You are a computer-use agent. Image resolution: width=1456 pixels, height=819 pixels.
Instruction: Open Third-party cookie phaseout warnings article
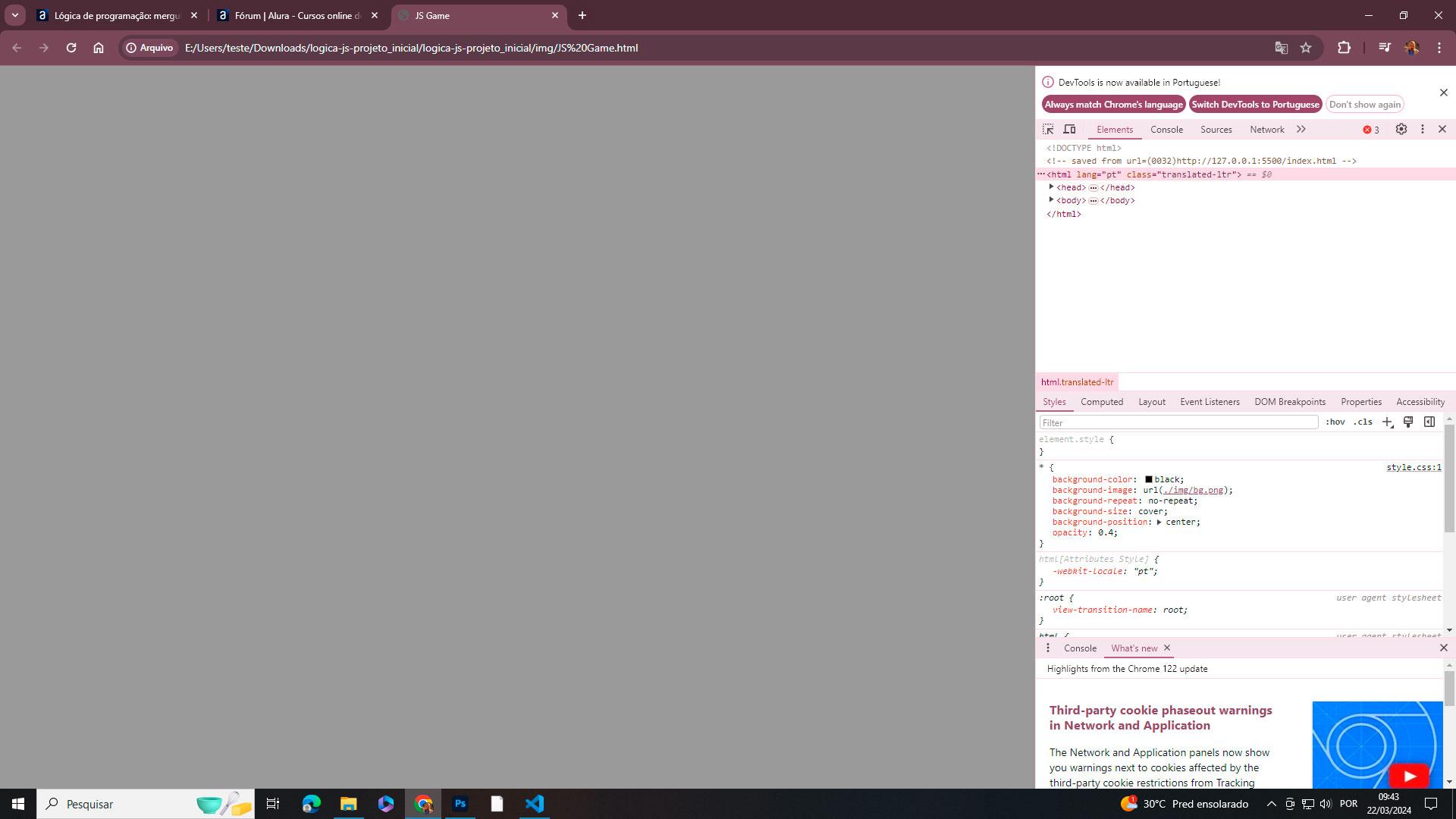pos(1160,717)
